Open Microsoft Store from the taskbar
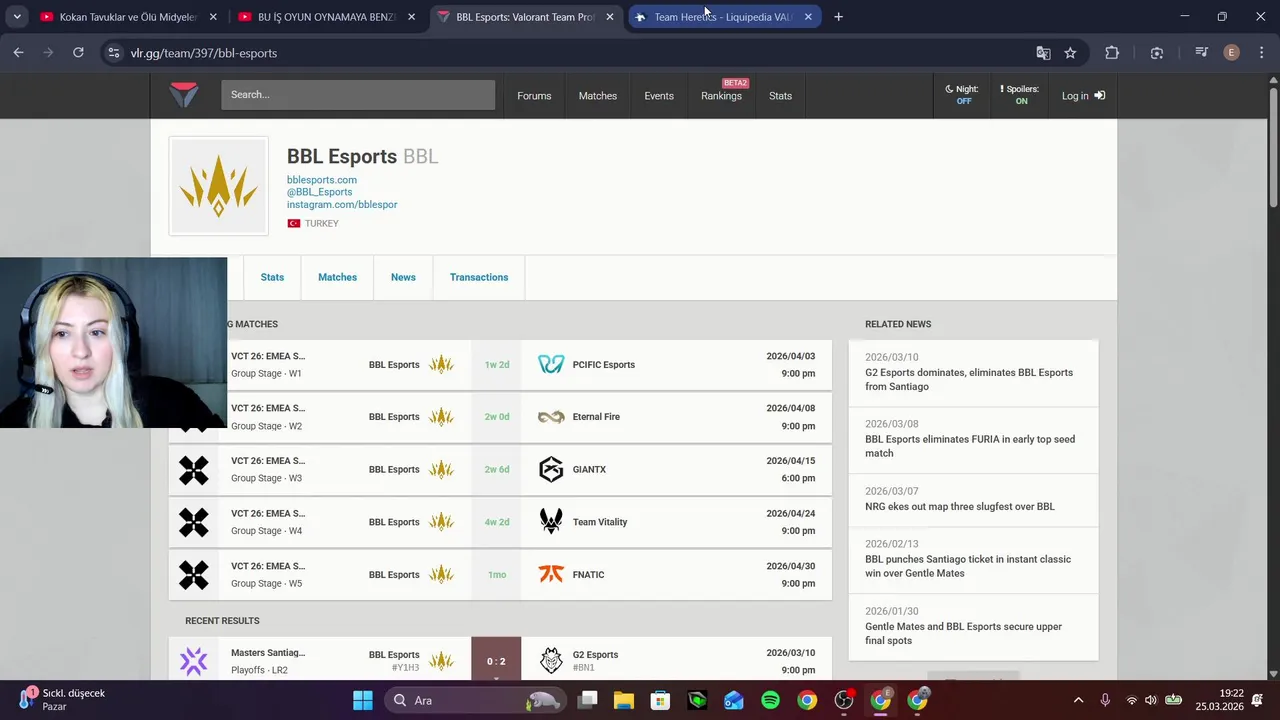The height and width of the screenshot is (720, 1280). (660, 700)
